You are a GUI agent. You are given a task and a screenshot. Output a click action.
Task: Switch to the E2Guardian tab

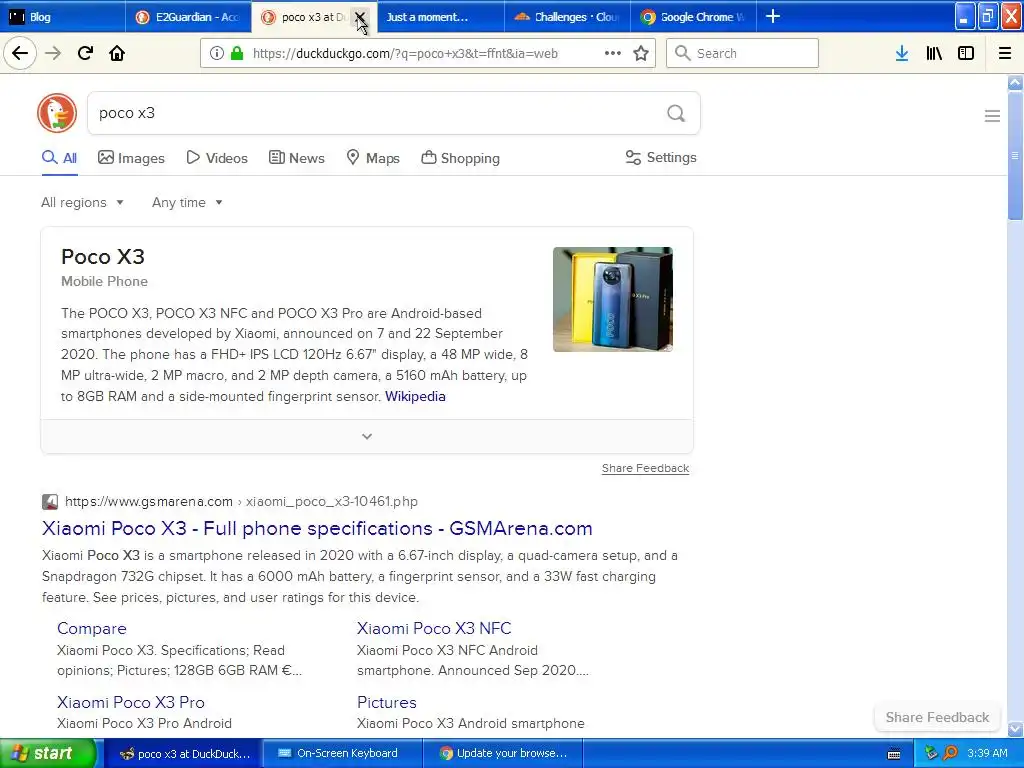click(x=188, y=16)
